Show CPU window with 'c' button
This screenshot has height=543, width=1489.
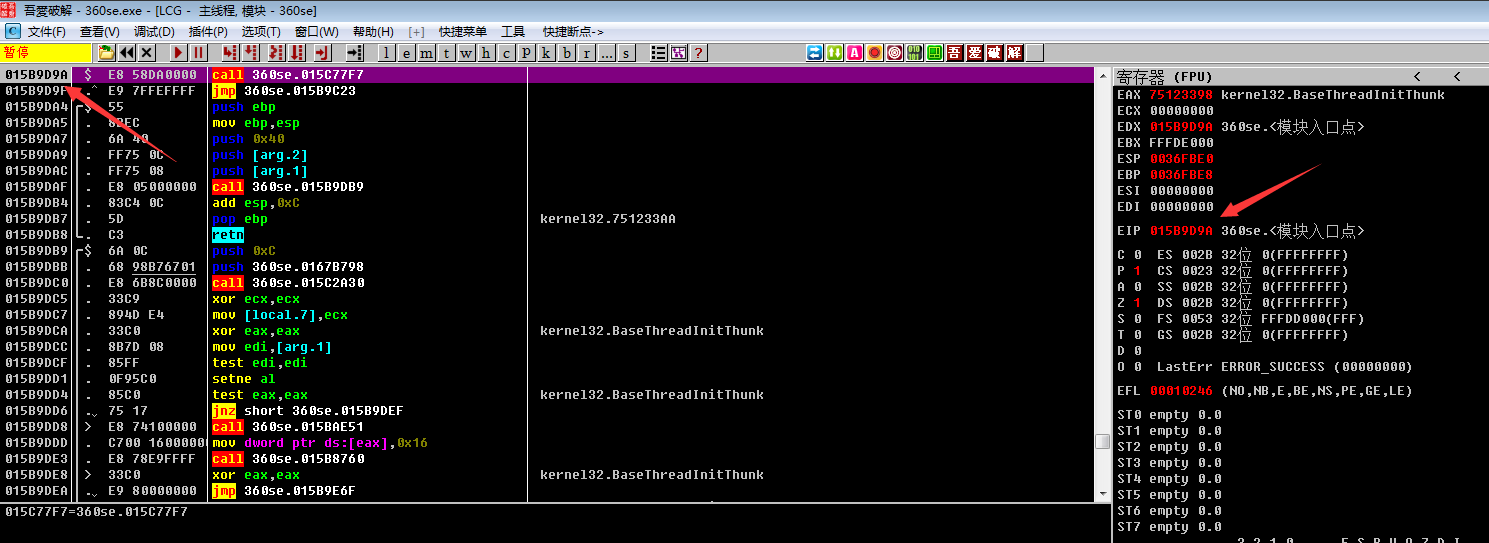pyautogui.click(x=507, y=53)
